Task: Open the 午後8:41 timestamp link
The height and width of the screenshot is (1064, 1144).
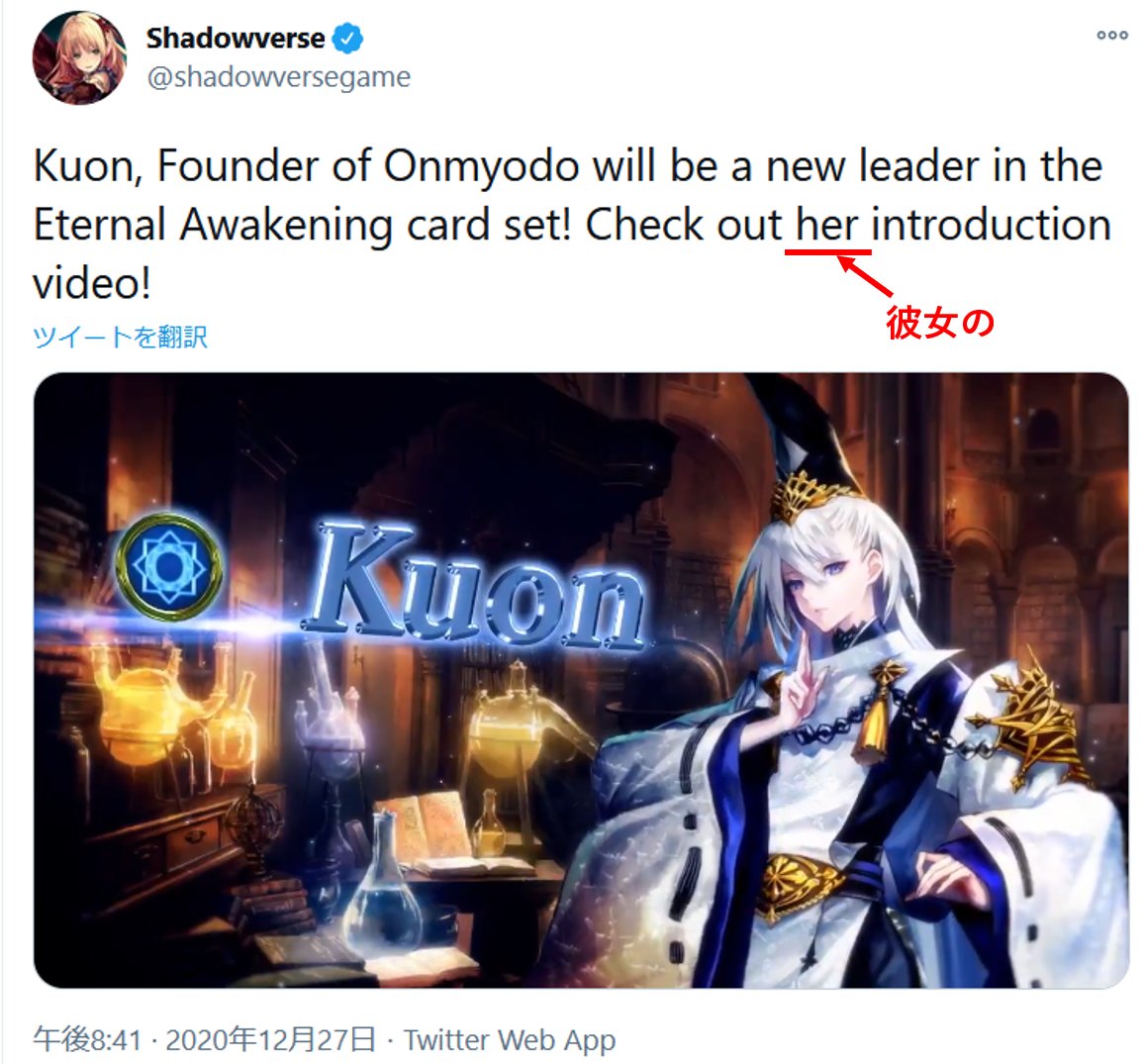Action: click(x=87, y=1039)
